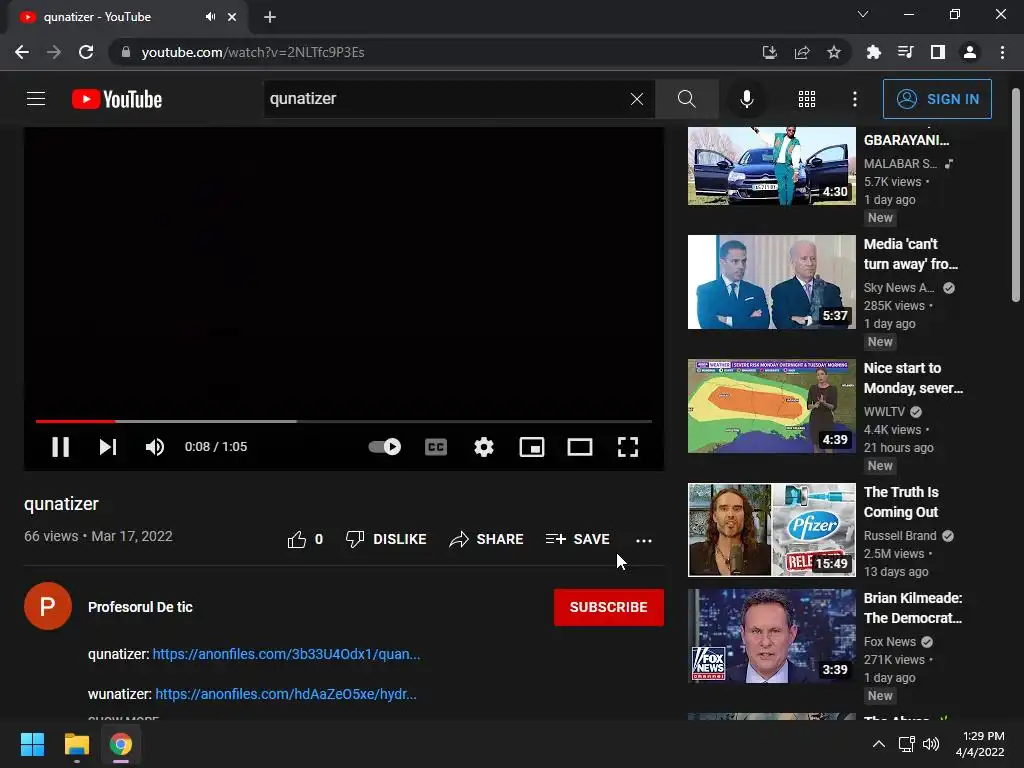
Task: Toggle autoplay switch in the player
Action: tap(385, 447)
